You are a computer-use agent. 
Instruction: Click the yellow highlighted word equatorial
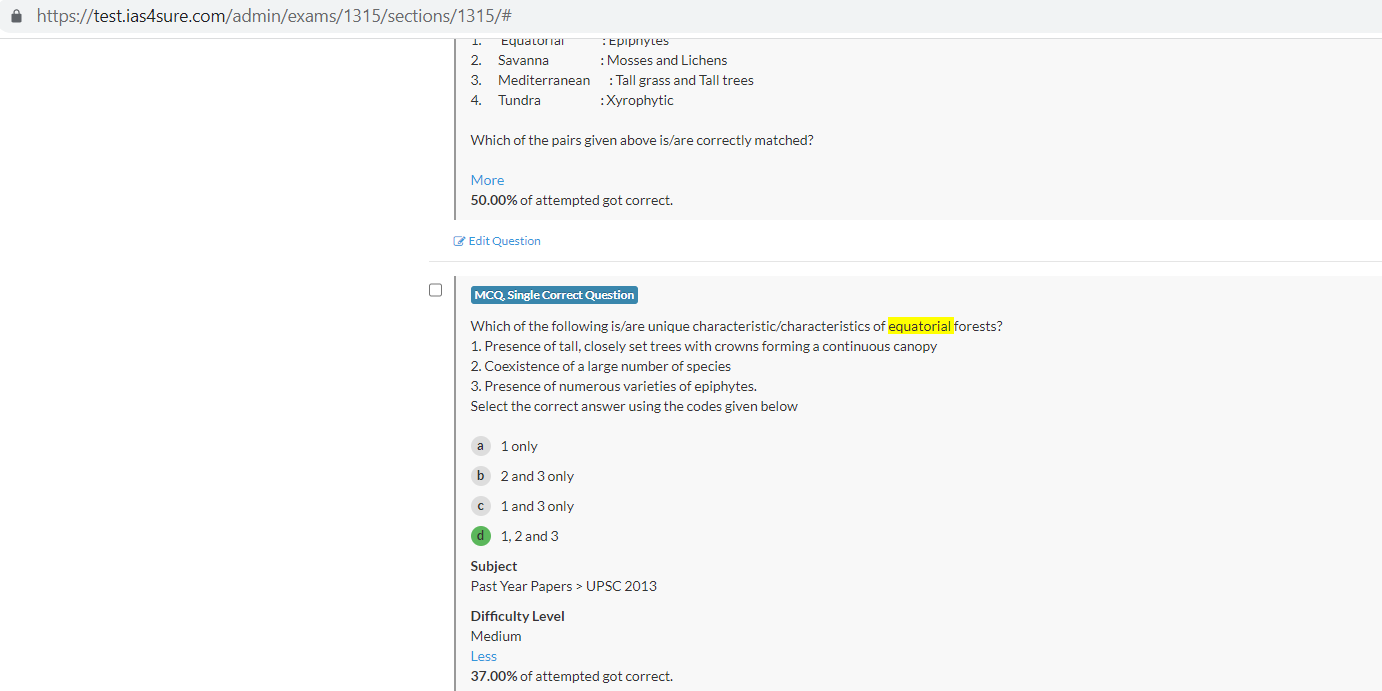pyautogui.click(x=919, y=326)
